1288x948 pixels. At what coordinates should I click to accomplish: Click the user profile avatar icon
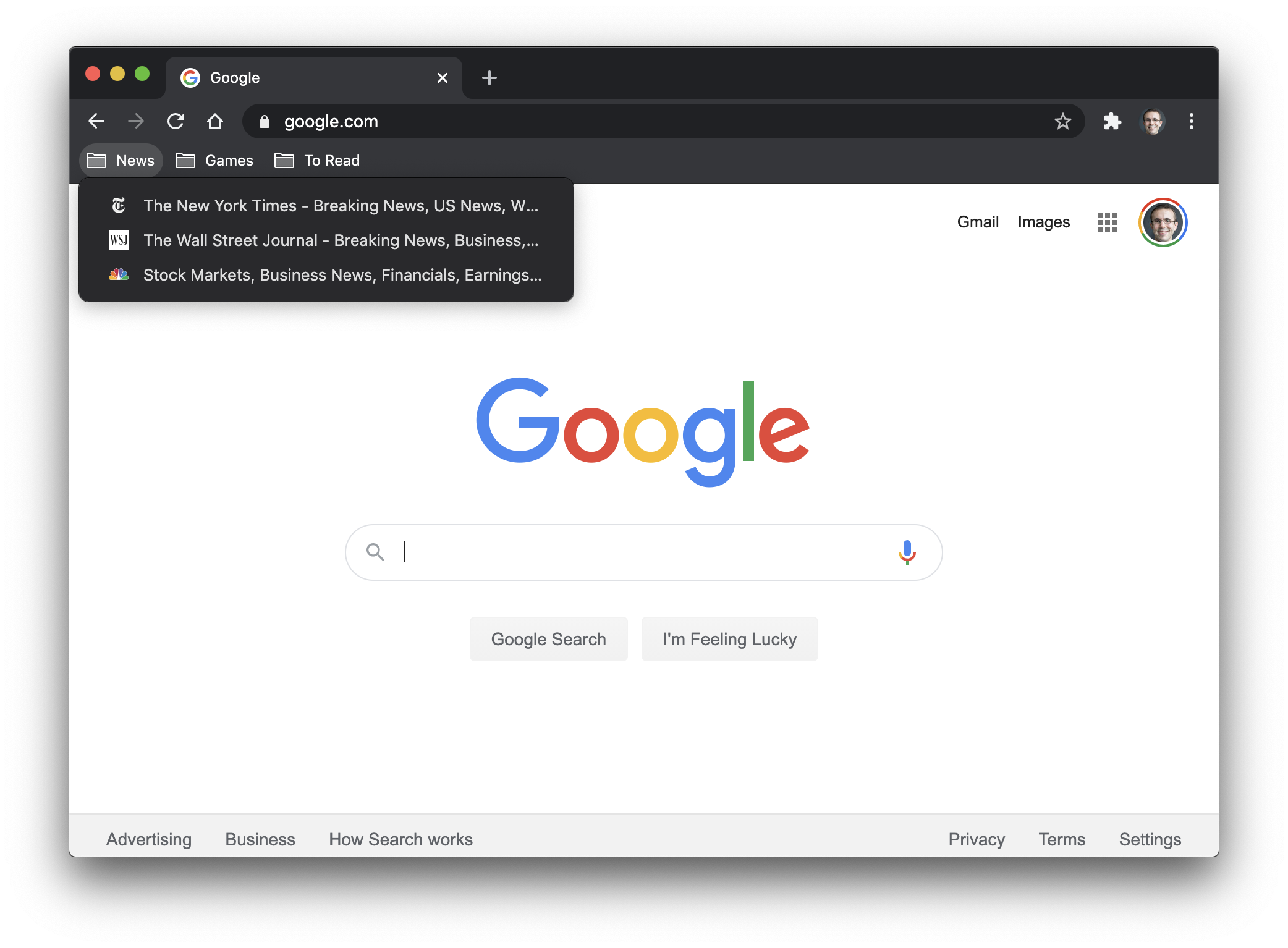(1162, 222)
